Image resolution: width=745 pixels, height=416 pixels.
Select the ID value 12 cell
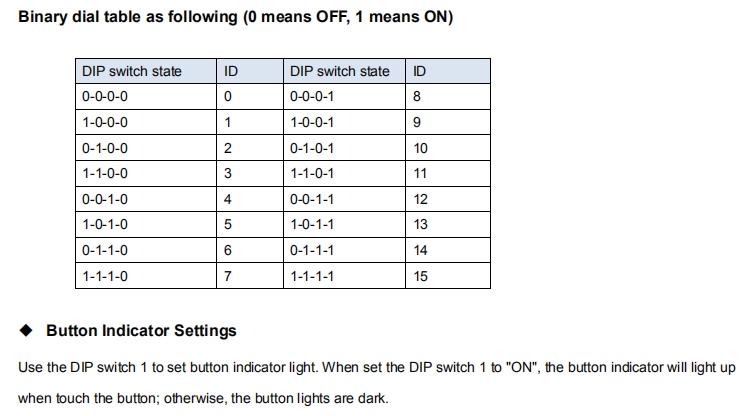tap(448, 199)
